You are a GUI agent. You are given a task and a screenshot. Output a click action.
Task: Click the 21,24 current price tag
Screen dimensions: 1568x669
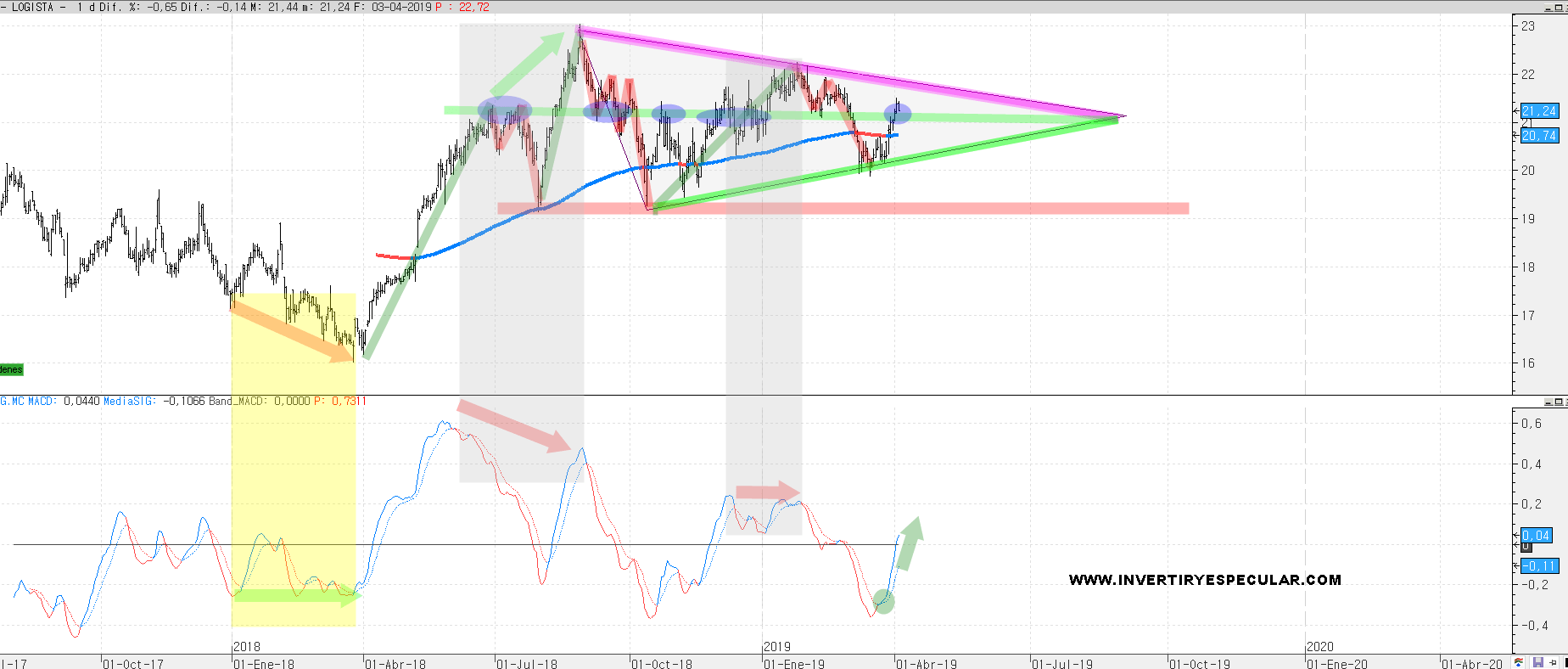[1539, 111]
